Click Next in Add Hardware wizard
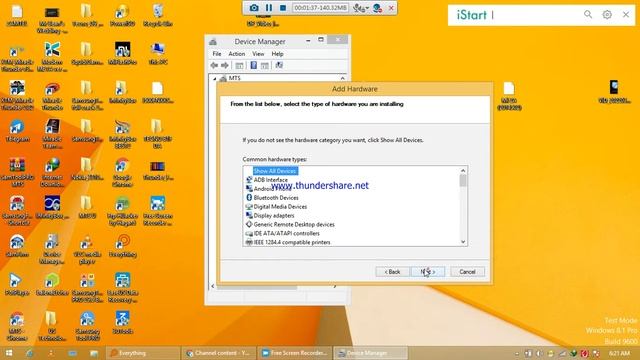640x360 pixels. [x=428, y=272]
